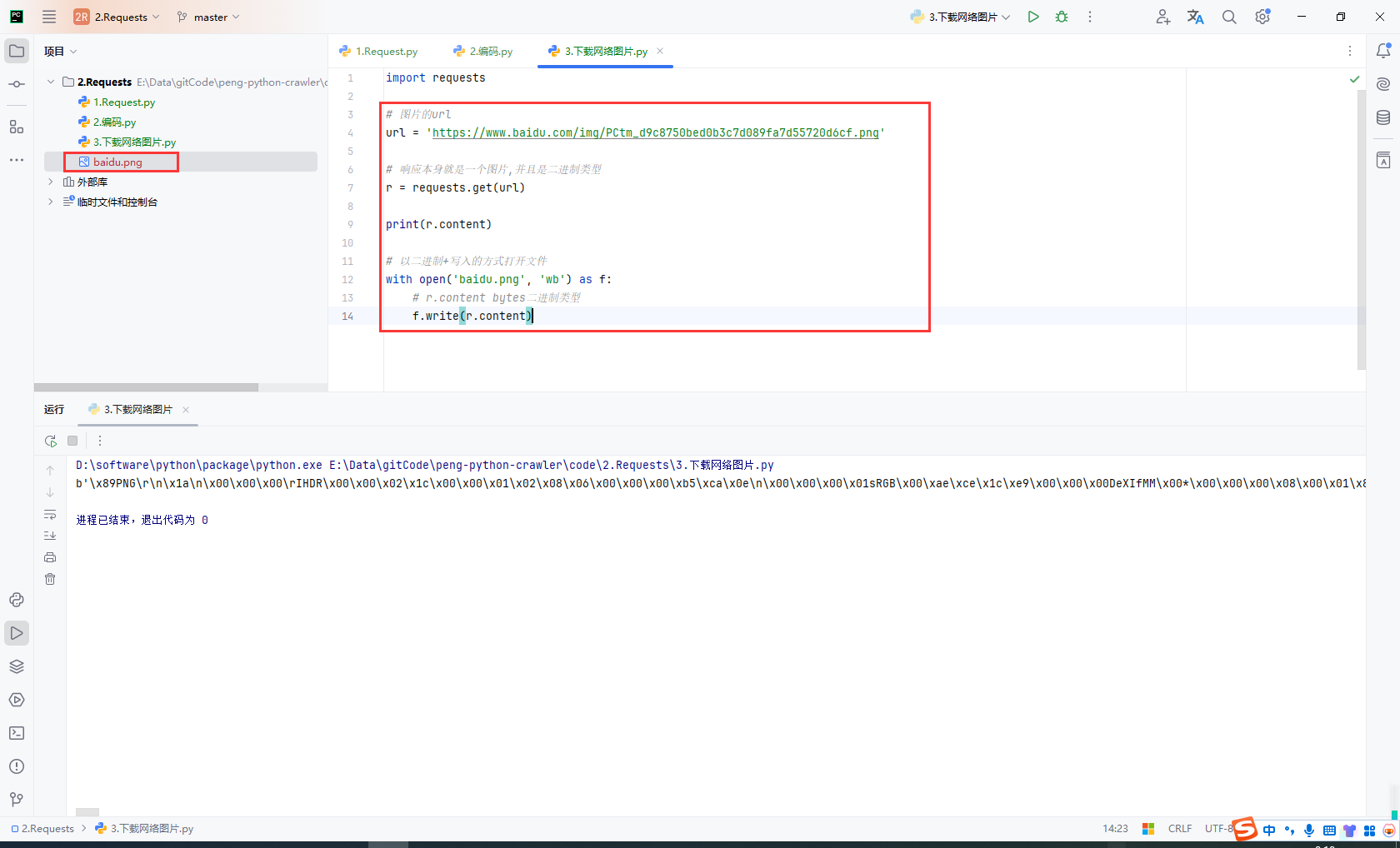Open the master branch dropdown
Viewport: 1400px width, 848px height.
(x=208, y=17)
